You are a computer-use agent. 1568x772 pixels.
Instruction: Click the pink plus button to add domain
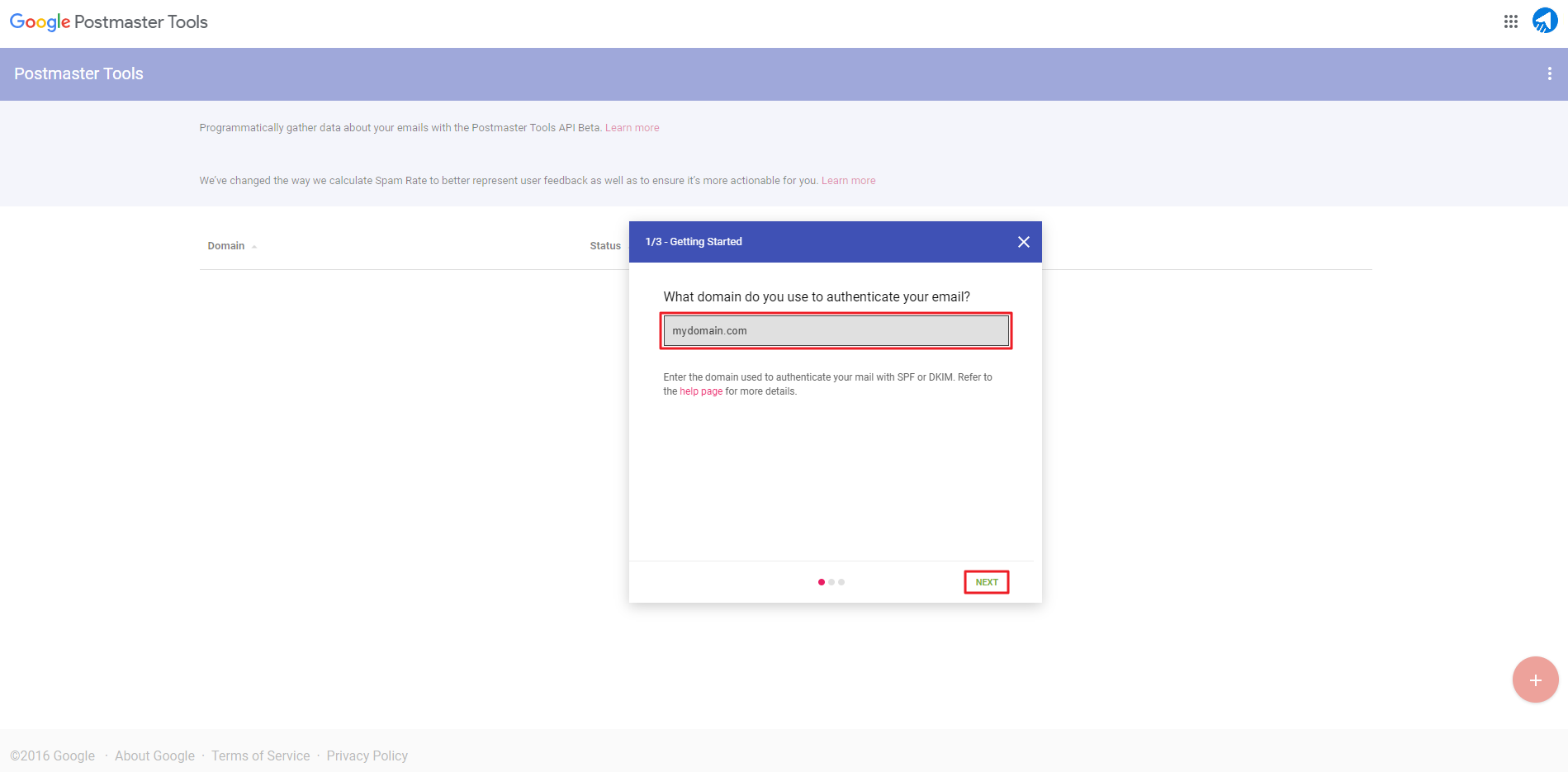coord(1534,680)
